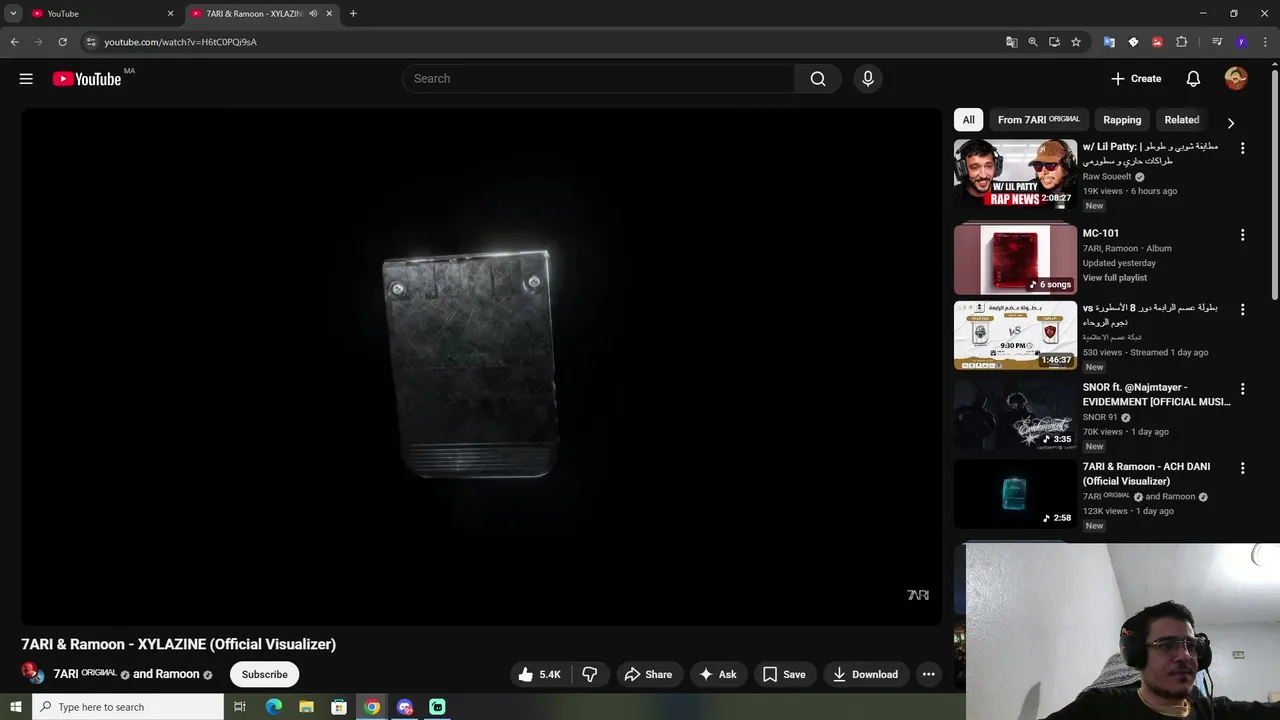
Task: Open the Google Translate extension
Action: 1109,42
